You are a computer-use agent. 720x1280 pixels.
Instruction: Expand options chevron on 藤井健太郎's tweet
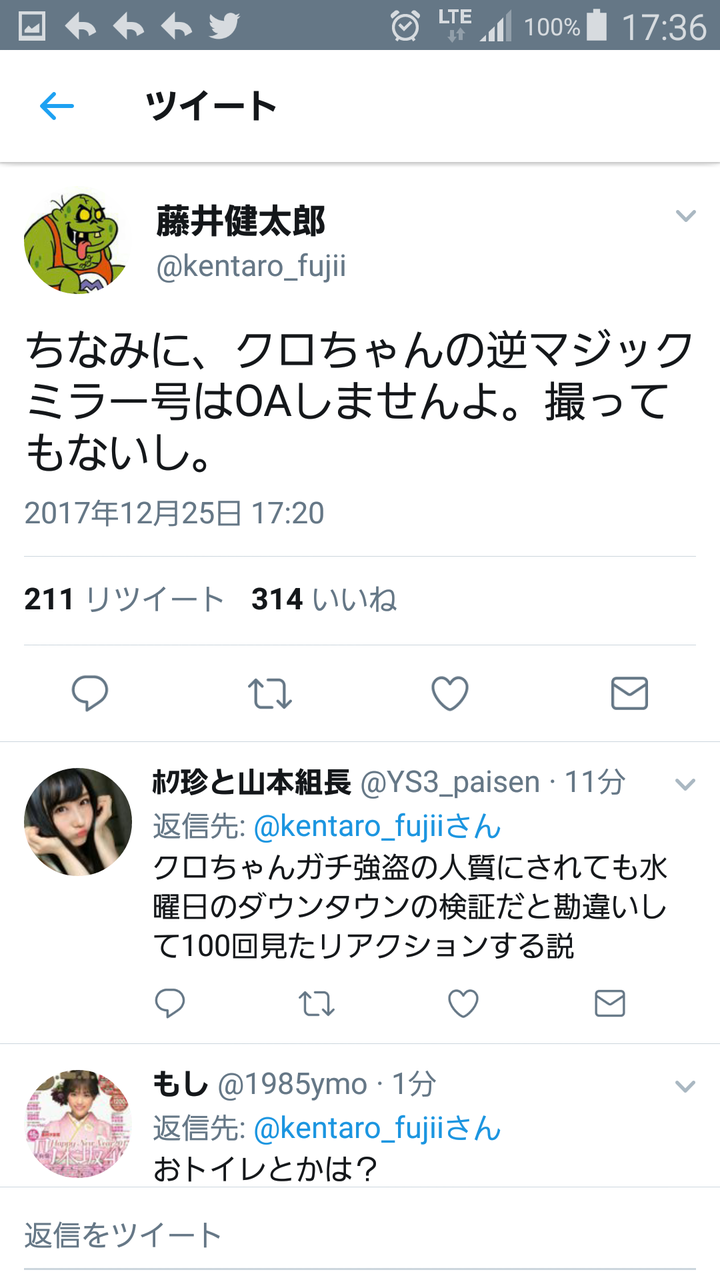[685, 216]
